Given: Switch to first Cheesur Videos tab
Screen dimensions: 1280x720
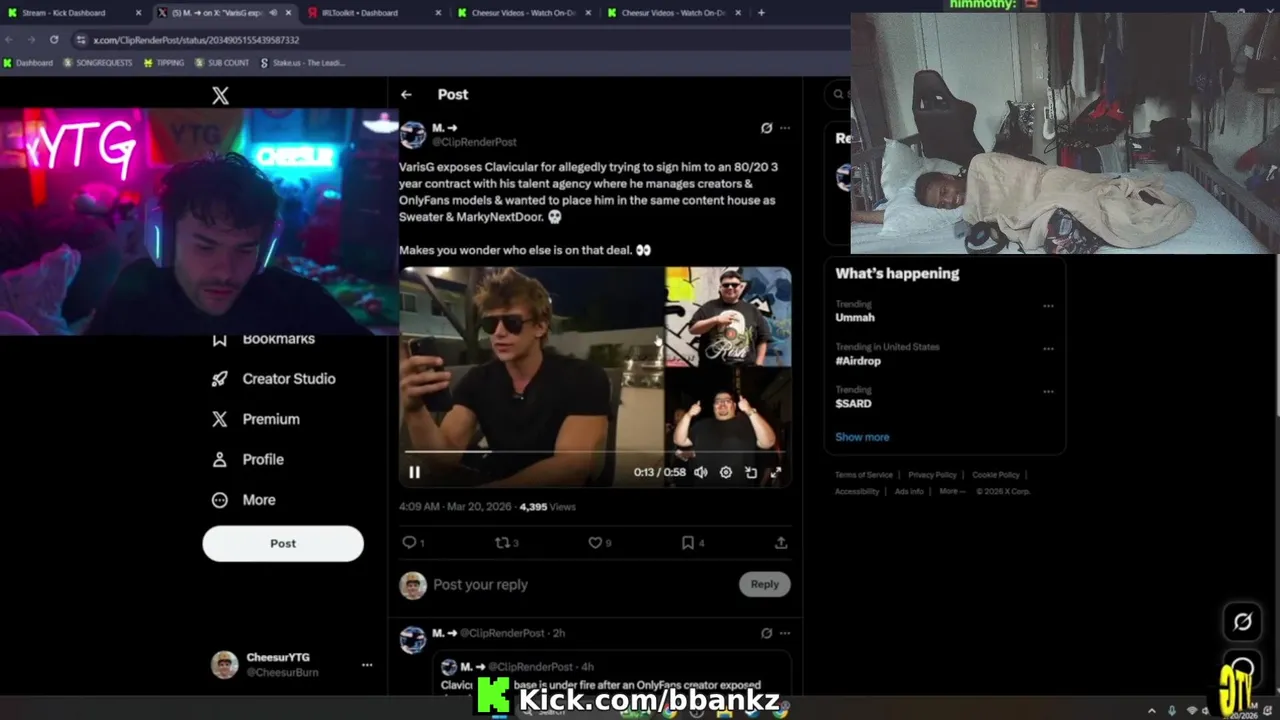Looking at the screenshot, I should pos(523,13).
